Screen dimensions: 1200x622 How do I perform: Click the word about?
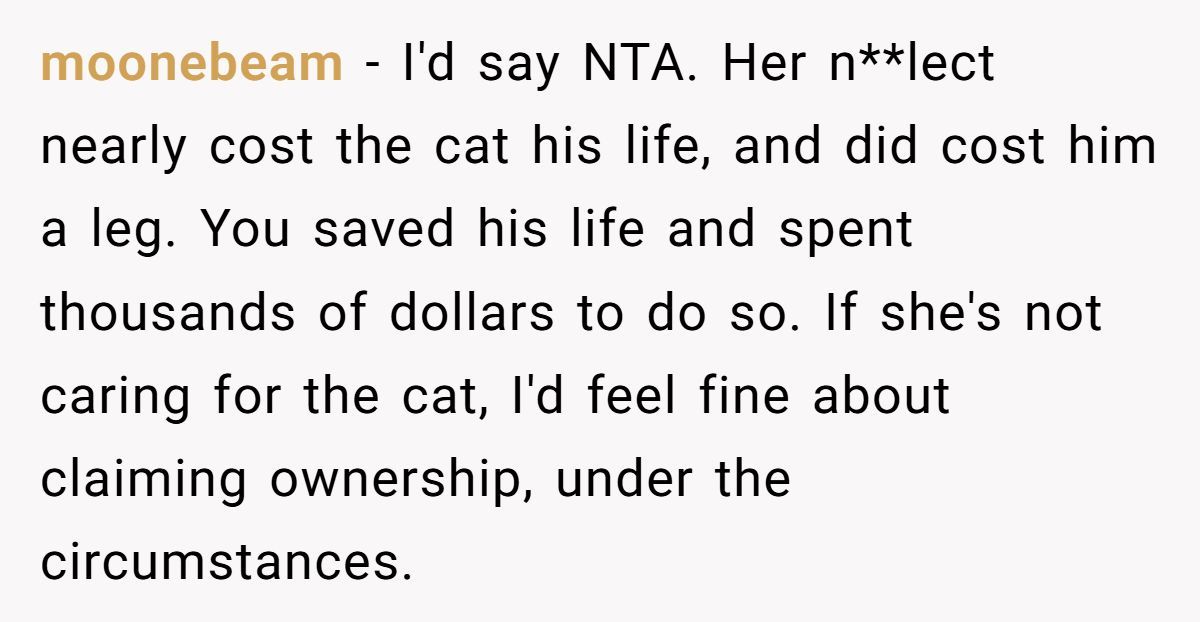click(880, 396)
